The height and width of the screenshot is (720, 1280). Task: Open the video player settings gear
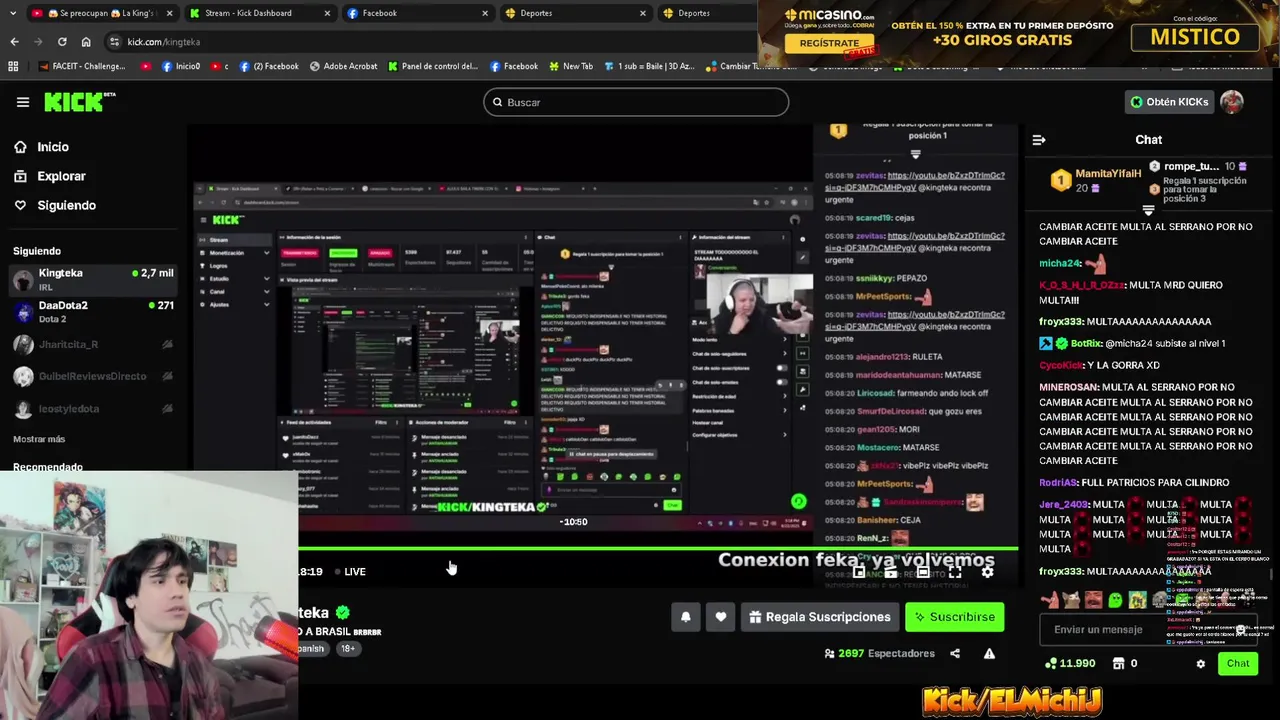coord(988,572)
